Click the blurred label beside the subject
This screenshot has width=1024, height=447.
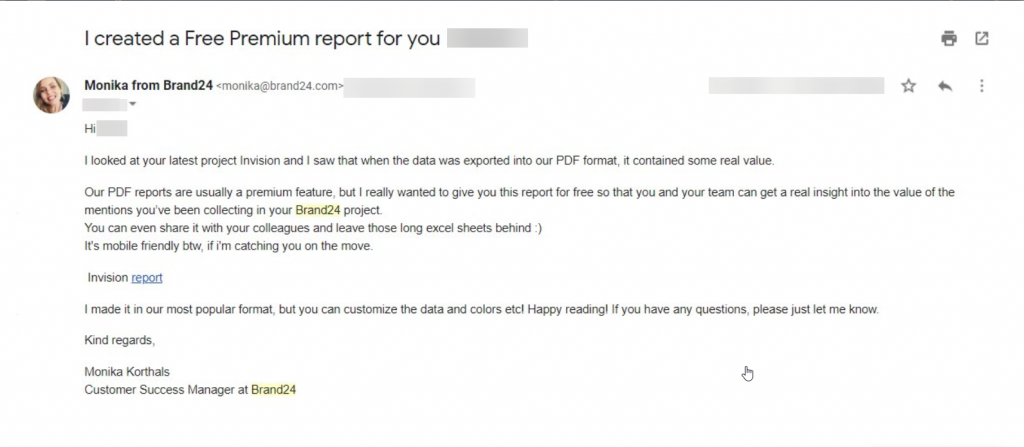pos(487,40)
